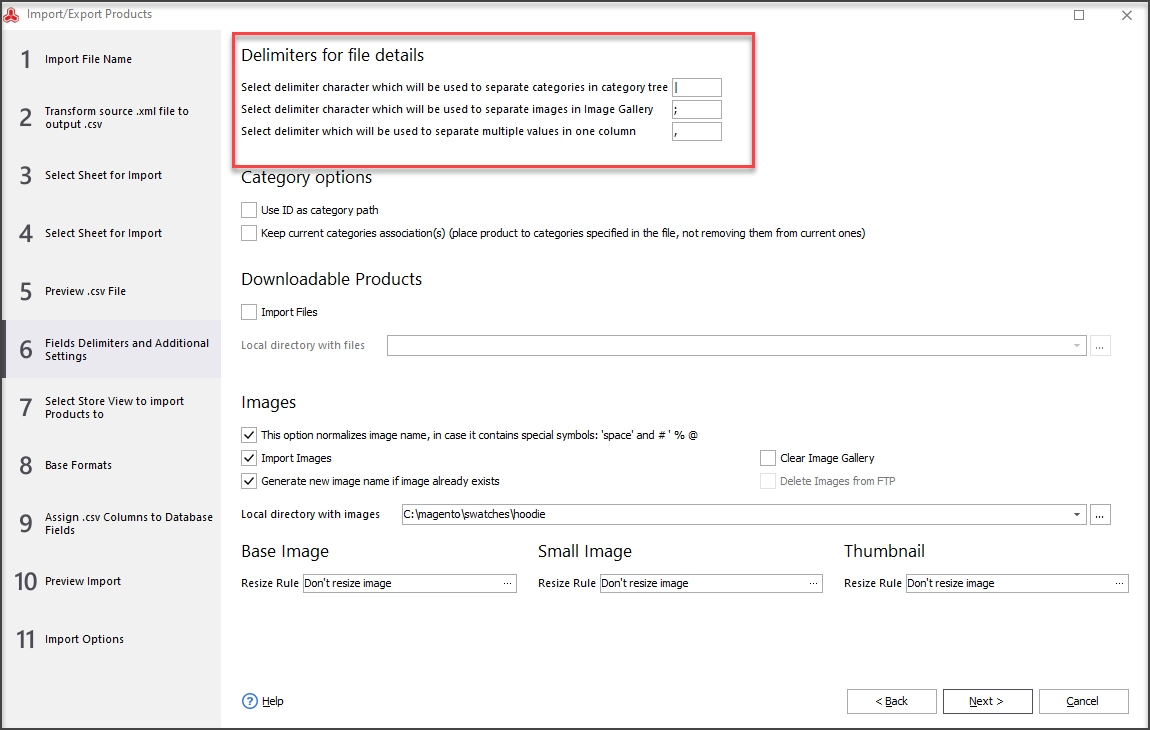Open Small Image resize rule ellipsis
Viewport: 1150px width, 730px height.
coord(813,583)
